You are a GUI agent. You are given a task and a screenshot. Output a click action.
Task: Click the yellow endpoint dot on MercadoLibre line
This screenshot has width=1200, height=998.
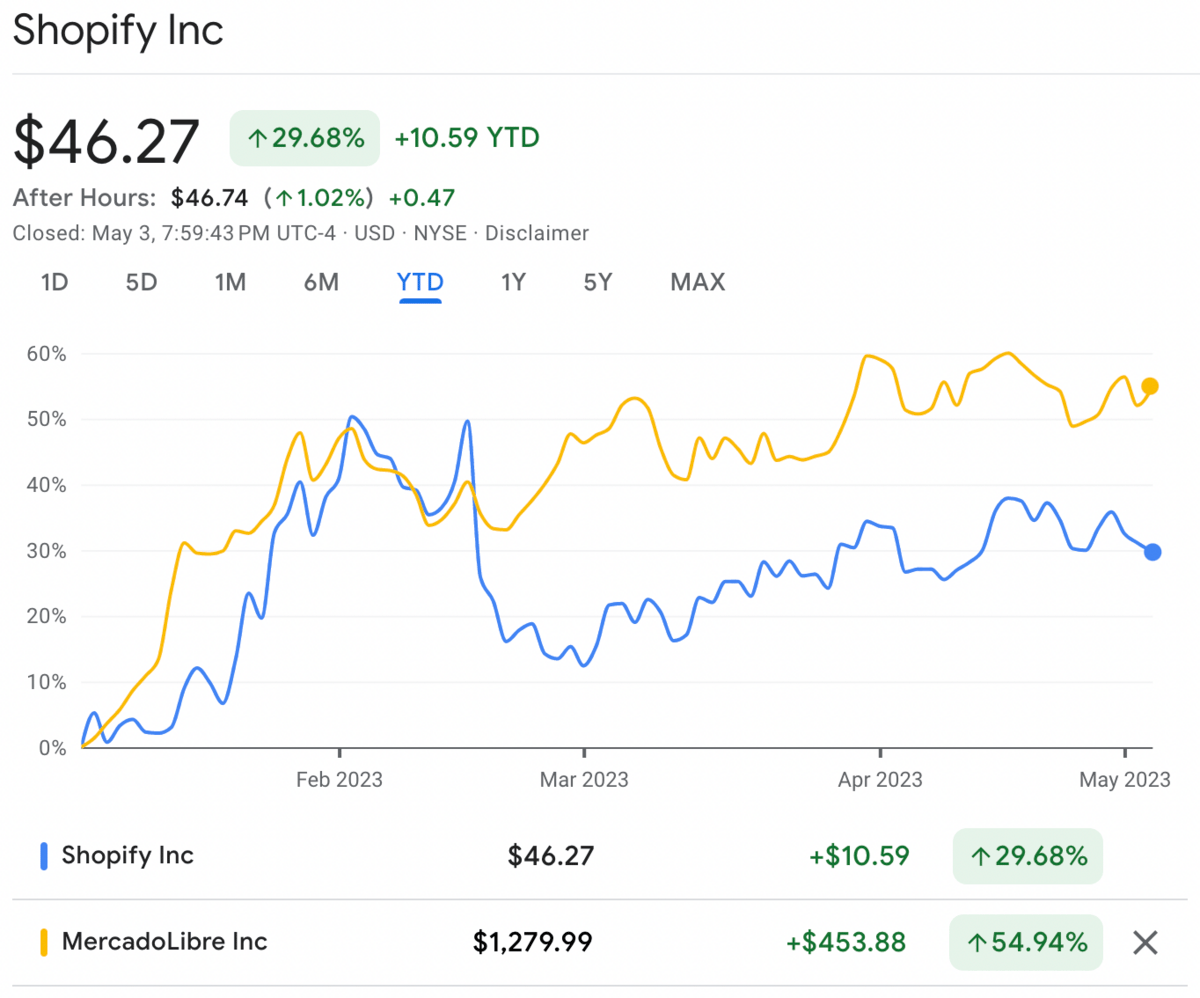(1150, 386)
